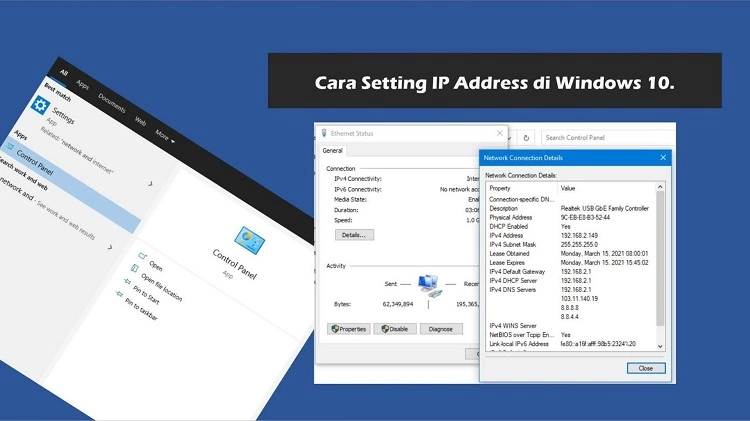Image resolution: width=750 pixels, height=421 pixels.
Task: Close the Network Connection Details window
Action: point(663,157)
